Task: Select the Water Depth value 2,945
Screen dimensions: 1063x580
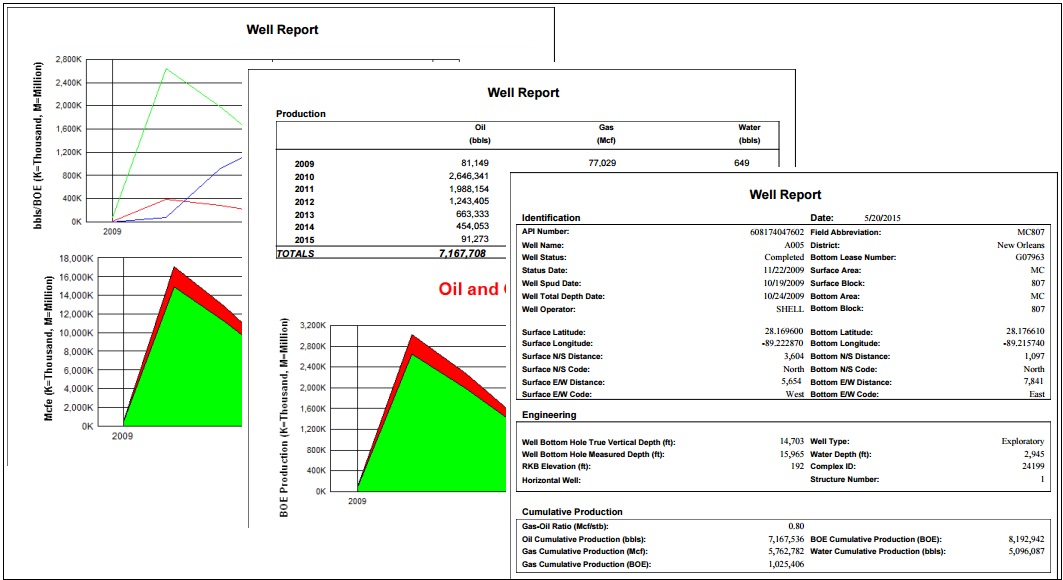Action: point(1035,454)
